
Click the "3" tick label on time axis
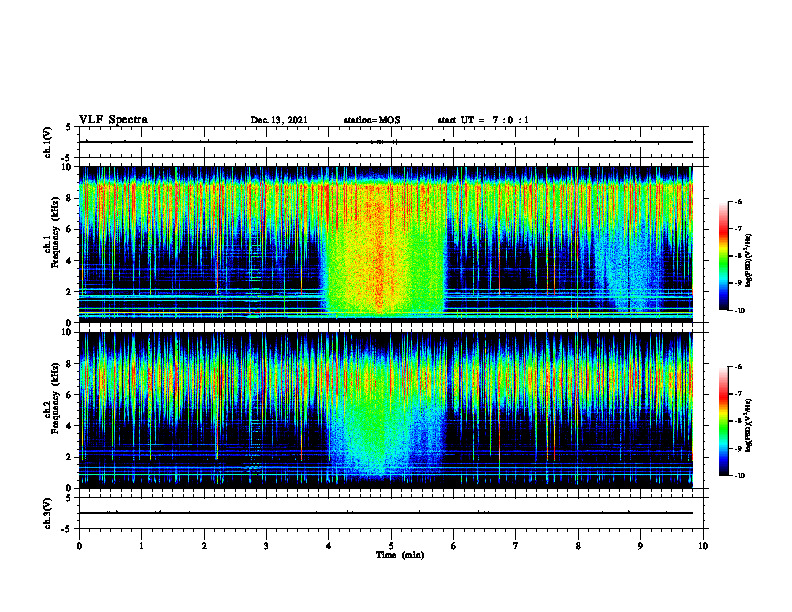pos(266,546)
